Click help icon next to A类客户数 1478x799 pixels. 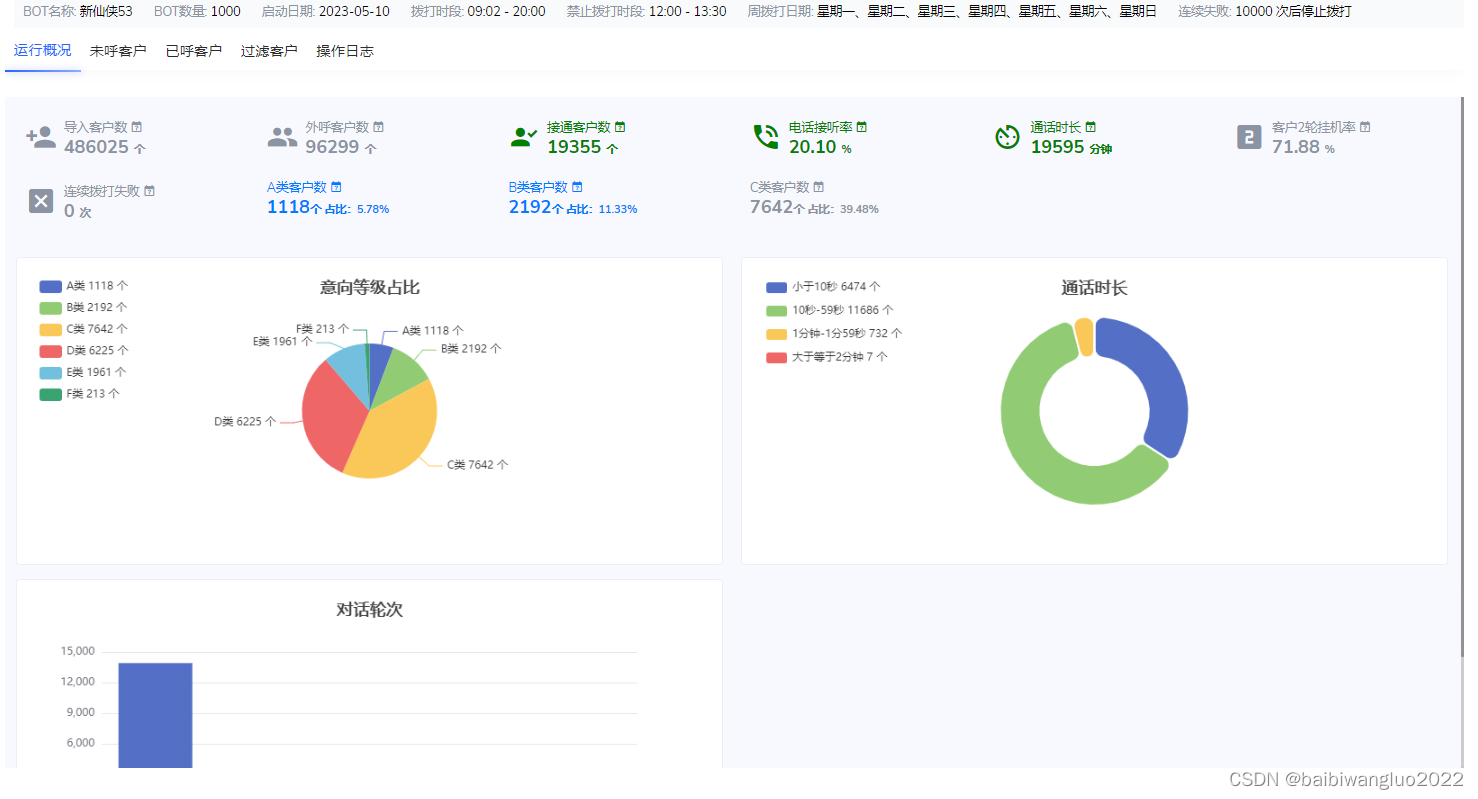(337, 187)
